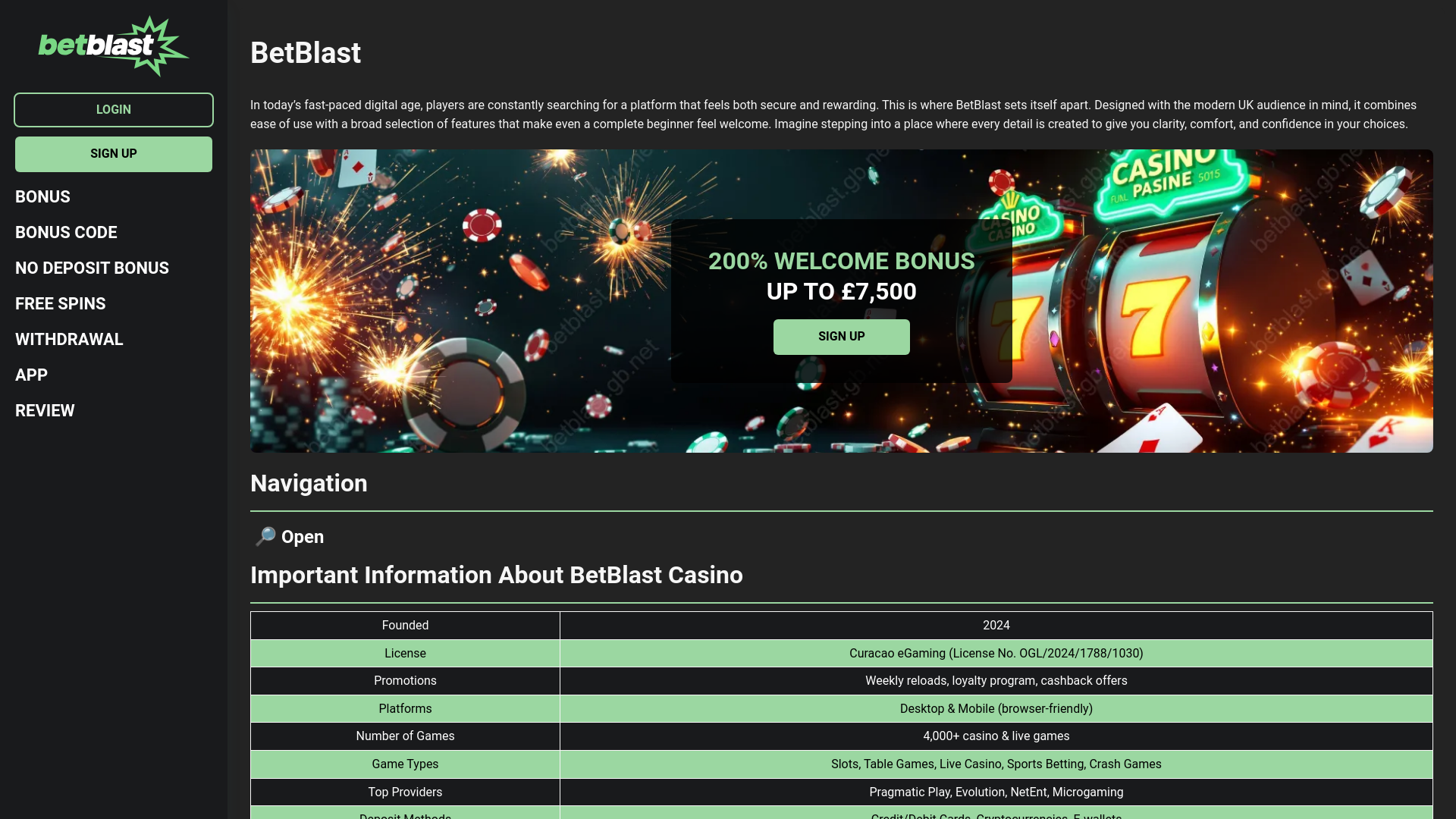The width and height of the screenshot is (1456, 819).
Task: Click the 4,000+ casino & live games cell
Action: coord(996,736)
